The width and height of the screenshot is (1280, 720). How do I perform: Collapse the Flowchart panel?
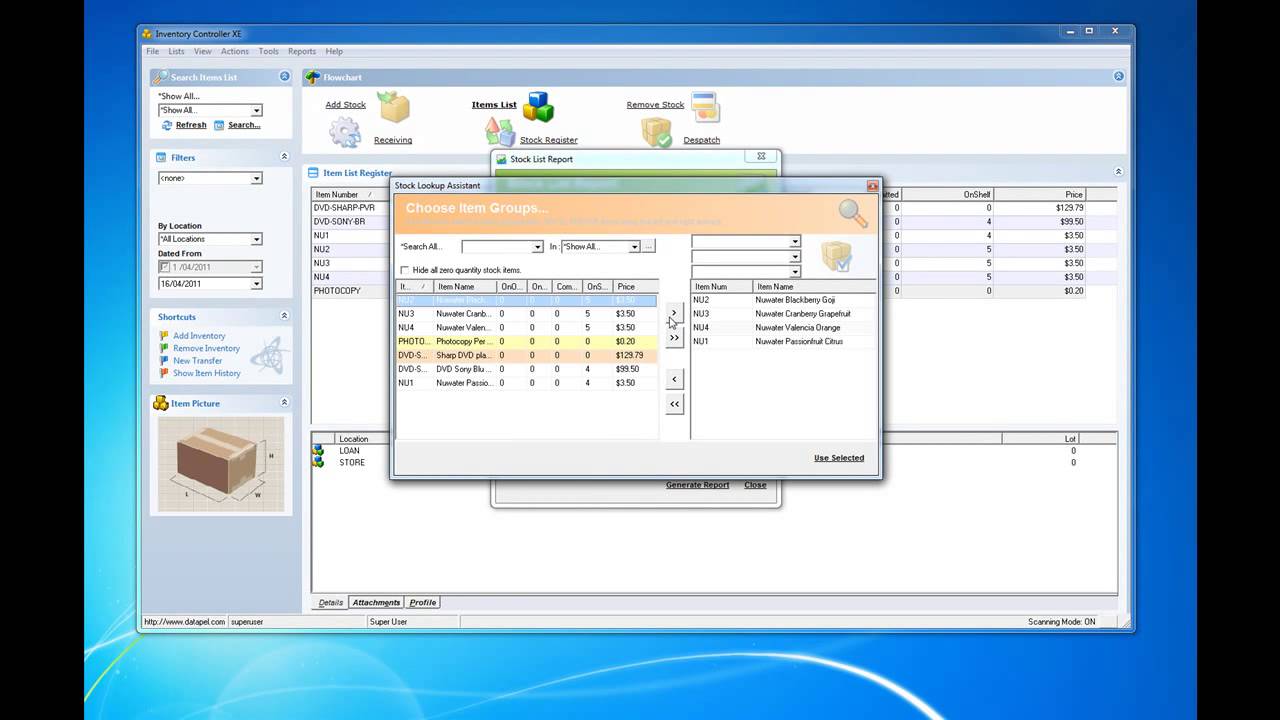click(1118, 76)
